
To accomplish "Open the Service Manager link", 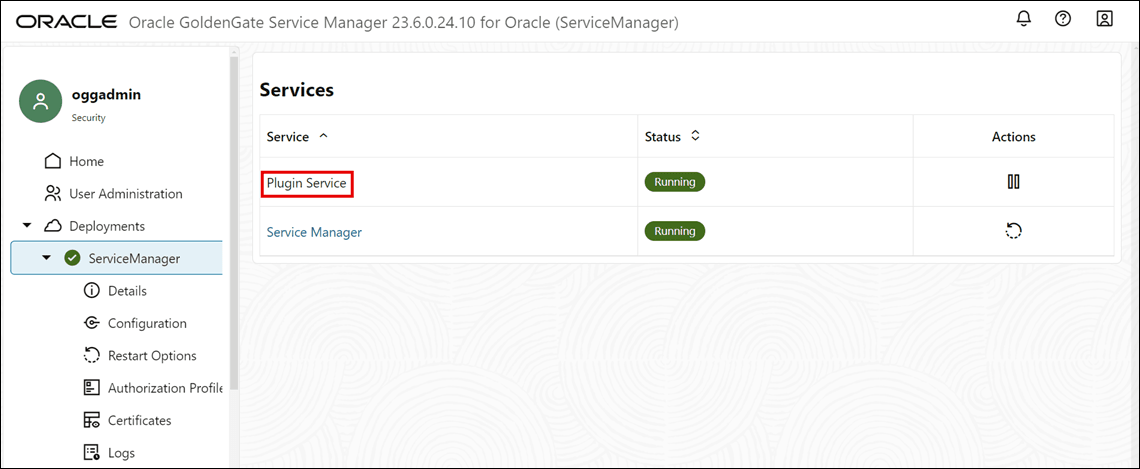I will tap(314, 232).
